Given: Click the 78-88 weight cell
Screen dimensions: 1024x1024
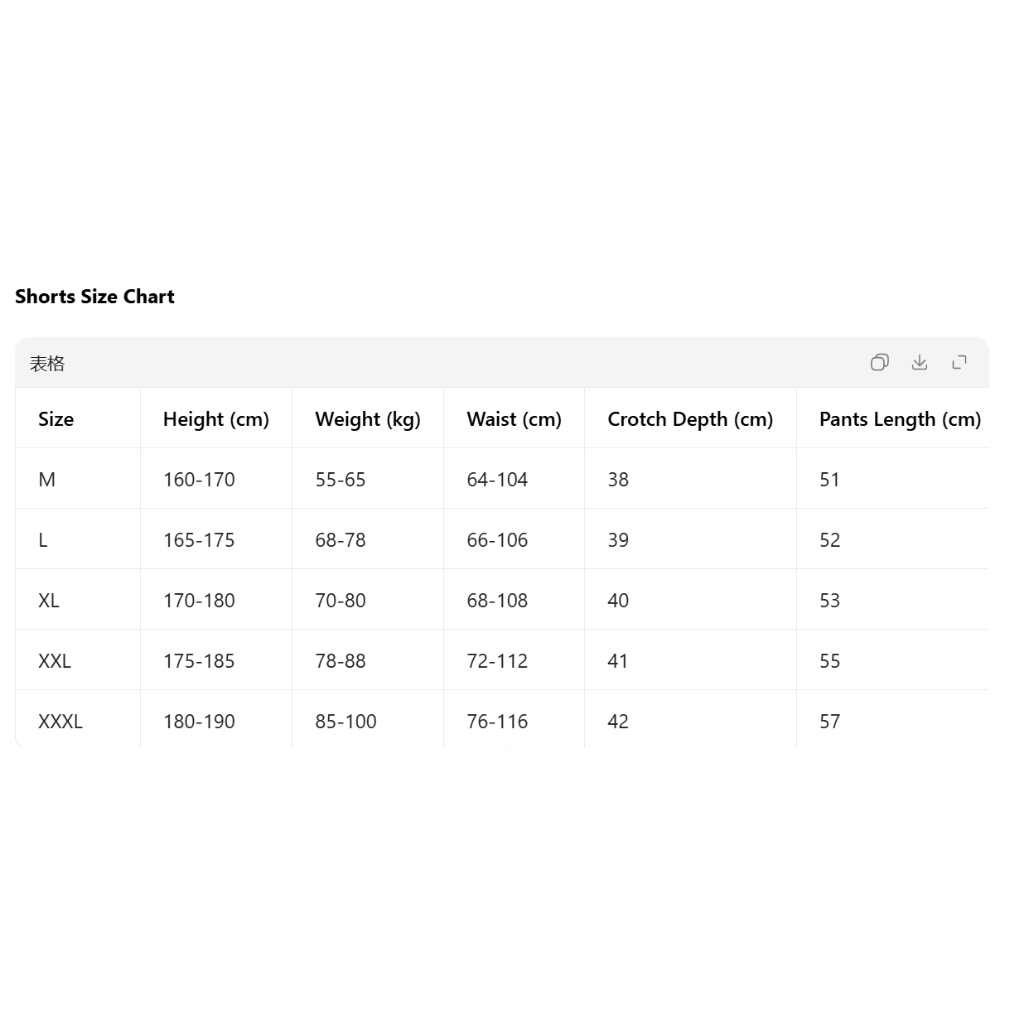Looking at the screenshot, I should click(x=340, y=661).
